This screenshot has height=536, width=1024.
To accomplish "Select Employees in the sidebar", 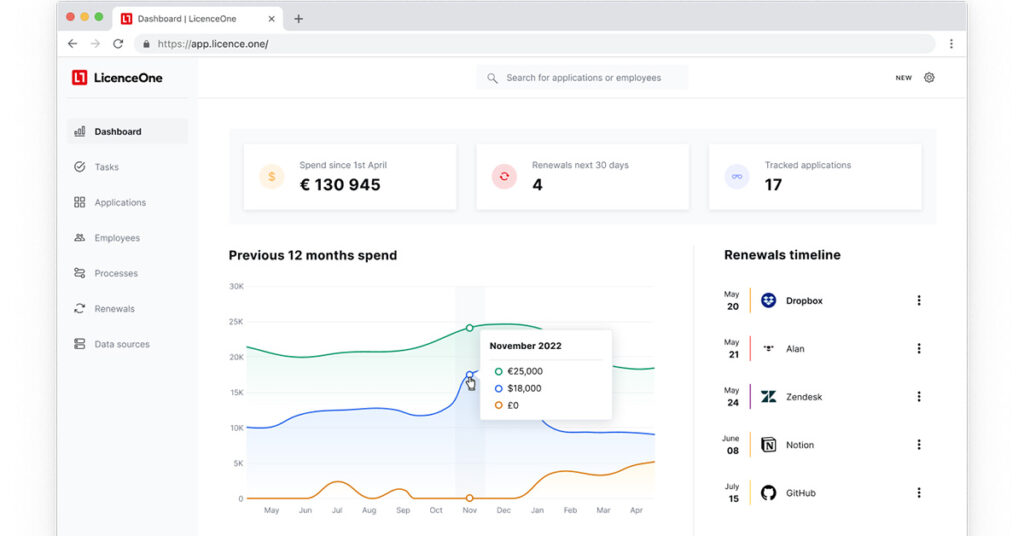I will [x=117, y=238].
